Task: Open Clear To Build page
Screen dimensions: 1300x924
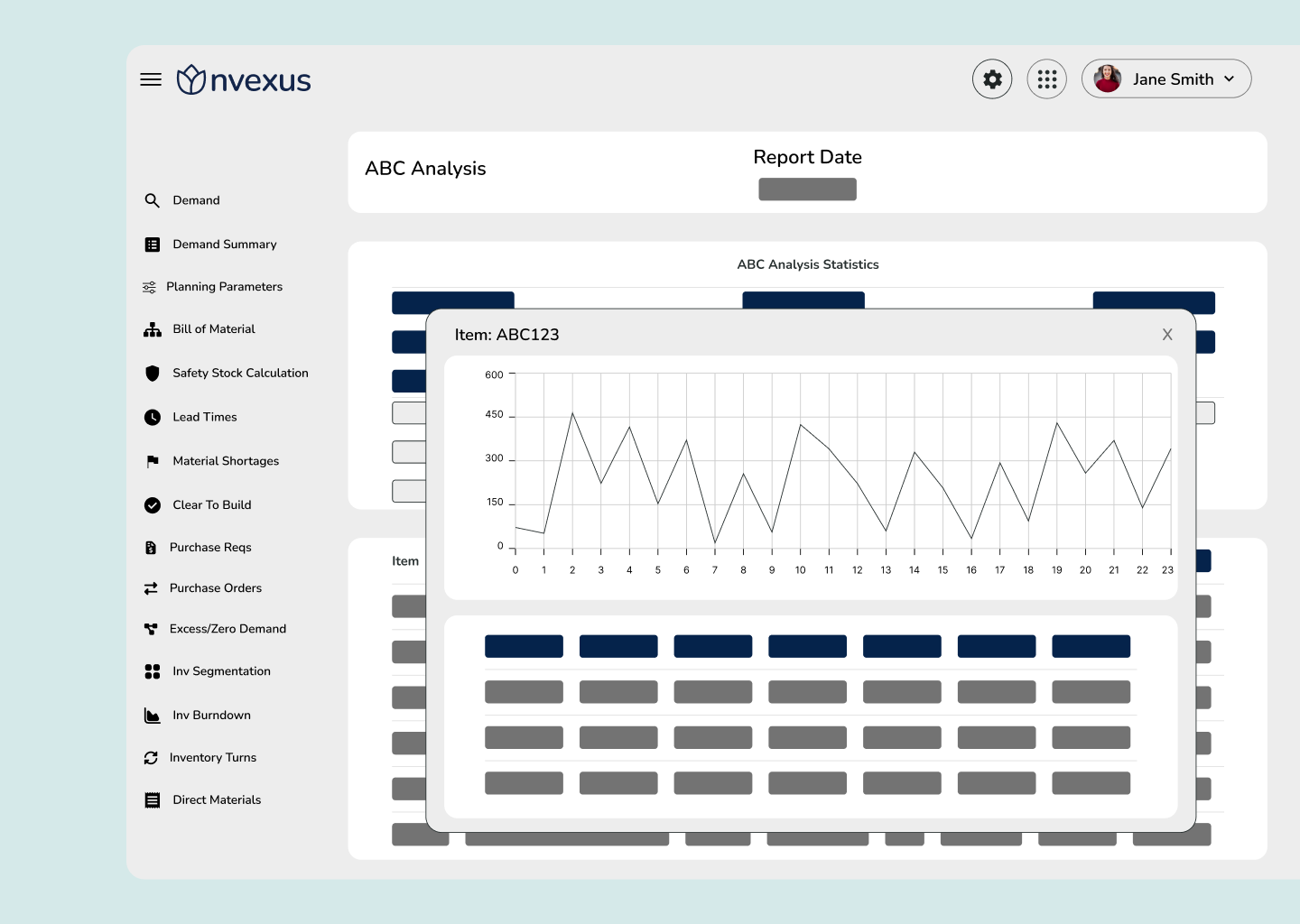Action: point(212,505)
